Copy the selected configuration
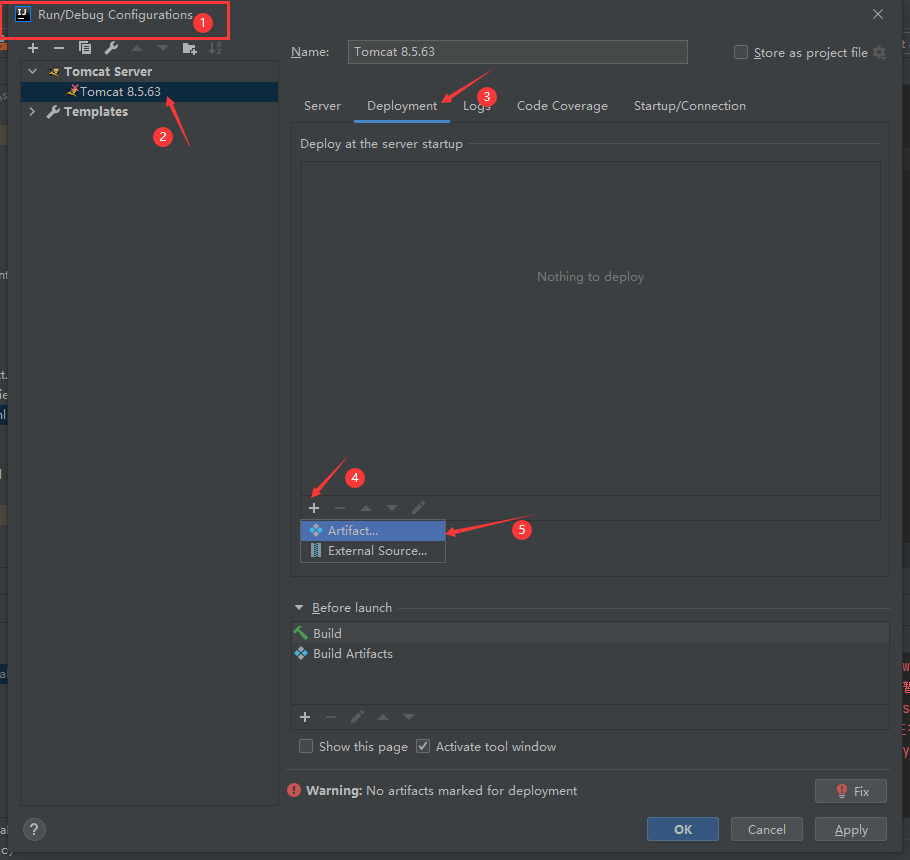Viewport: 910px width, 860px height. click(85, 48)
